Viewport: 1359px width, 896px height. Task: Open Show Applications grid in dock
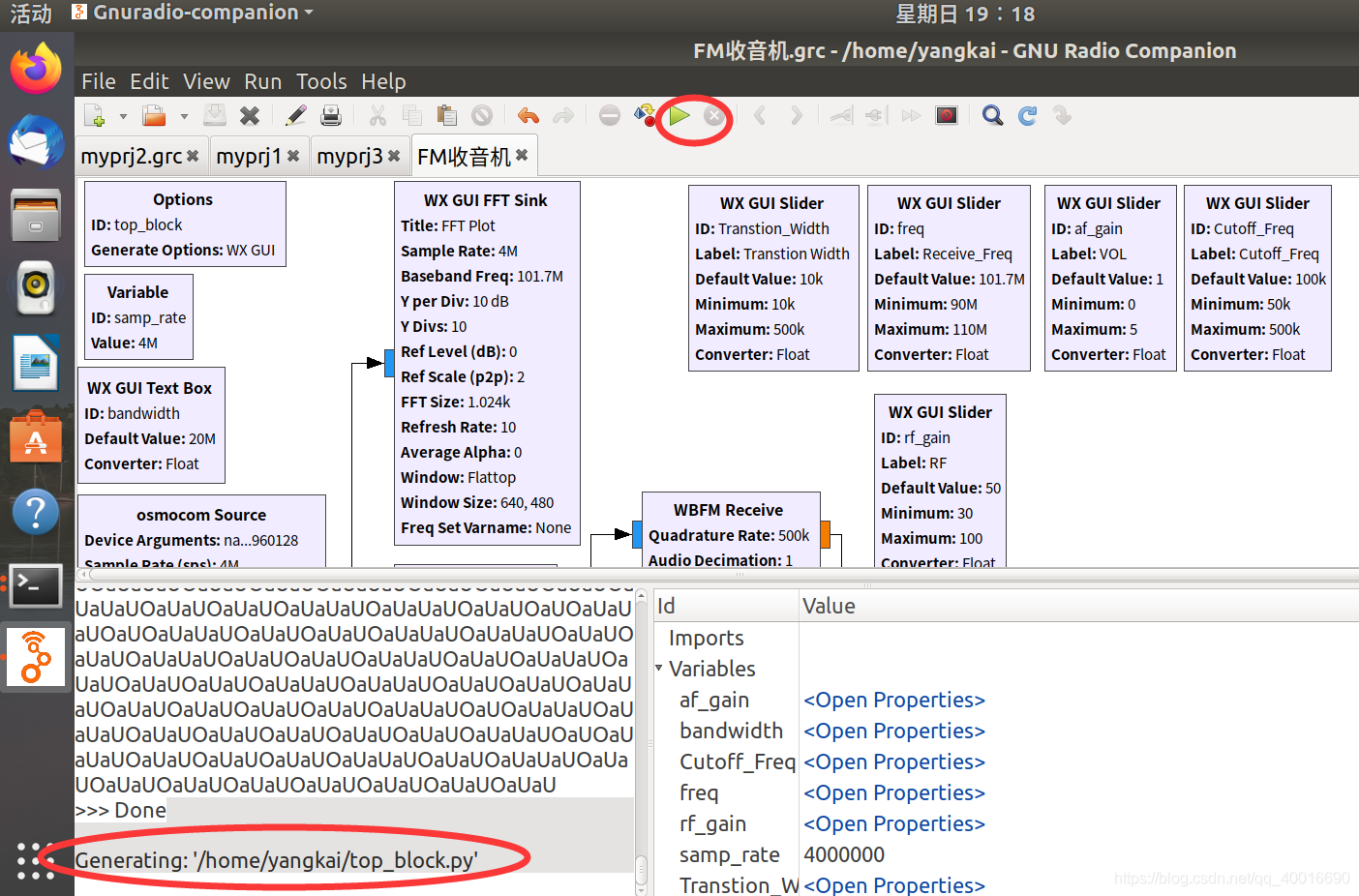[x=36, y=860]
